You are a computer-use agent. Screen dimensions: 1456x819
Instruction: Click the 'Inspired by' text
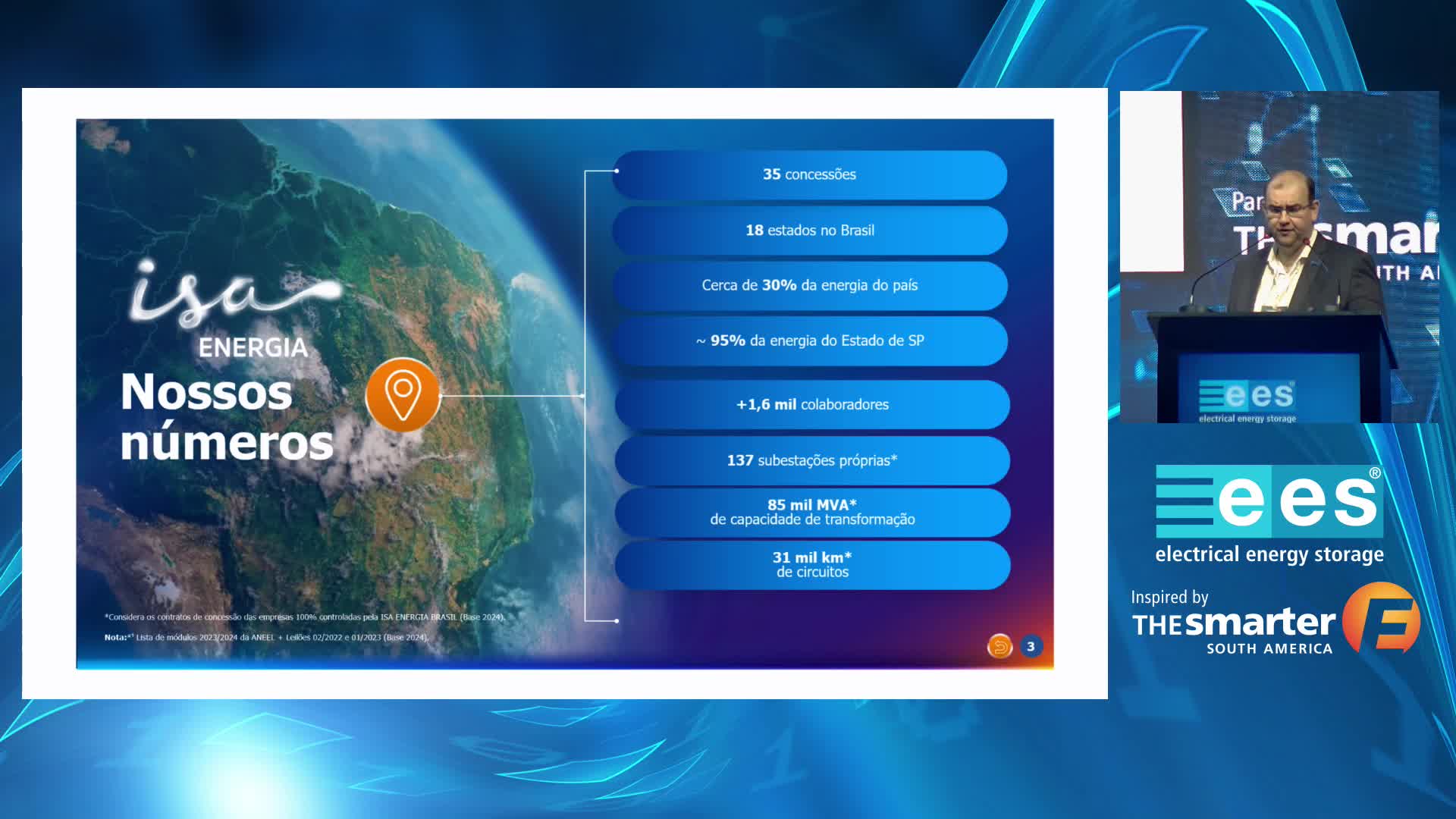pyautogui.click(x=1169, y=598)
